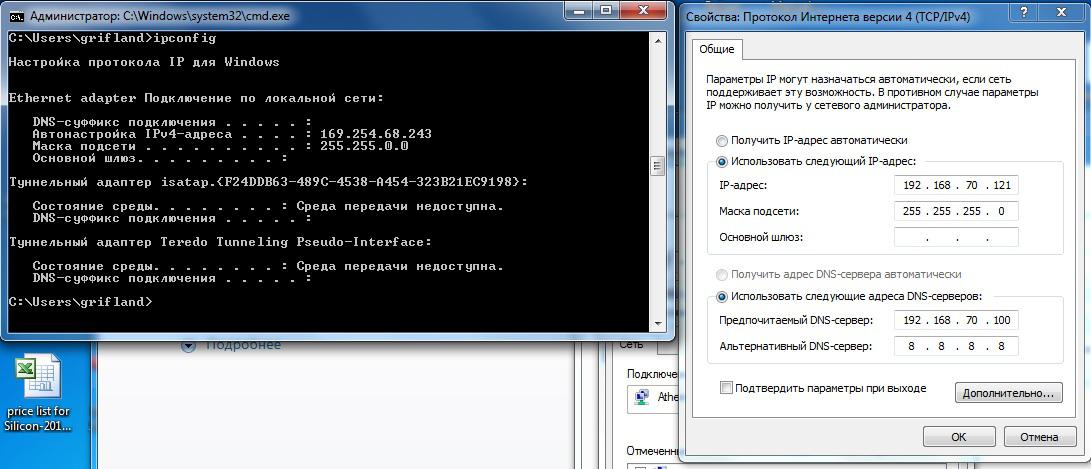Click the empty 'Основной шлюз' field

[x=956, y=237]
